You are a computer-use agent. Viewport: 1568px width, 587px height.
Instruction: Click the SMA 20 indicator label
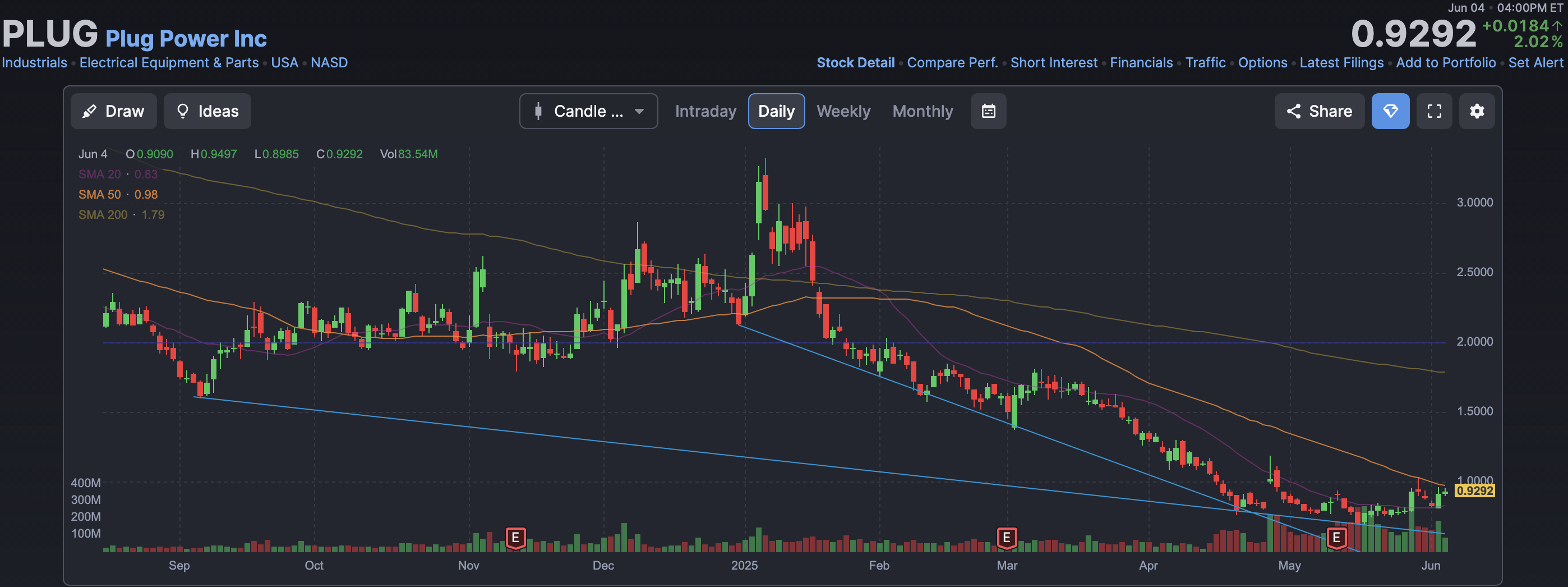(x=118, y=174)
